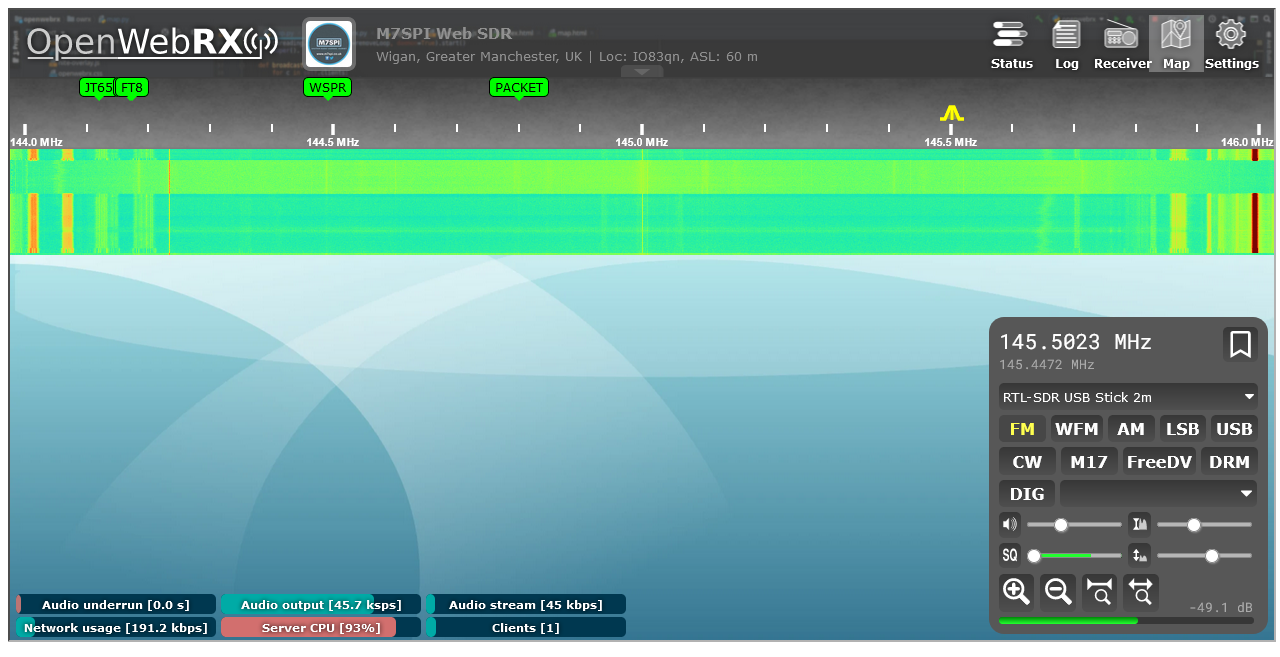Open the Map view icon
The image size is (1280, 657).
point(1176,45)
